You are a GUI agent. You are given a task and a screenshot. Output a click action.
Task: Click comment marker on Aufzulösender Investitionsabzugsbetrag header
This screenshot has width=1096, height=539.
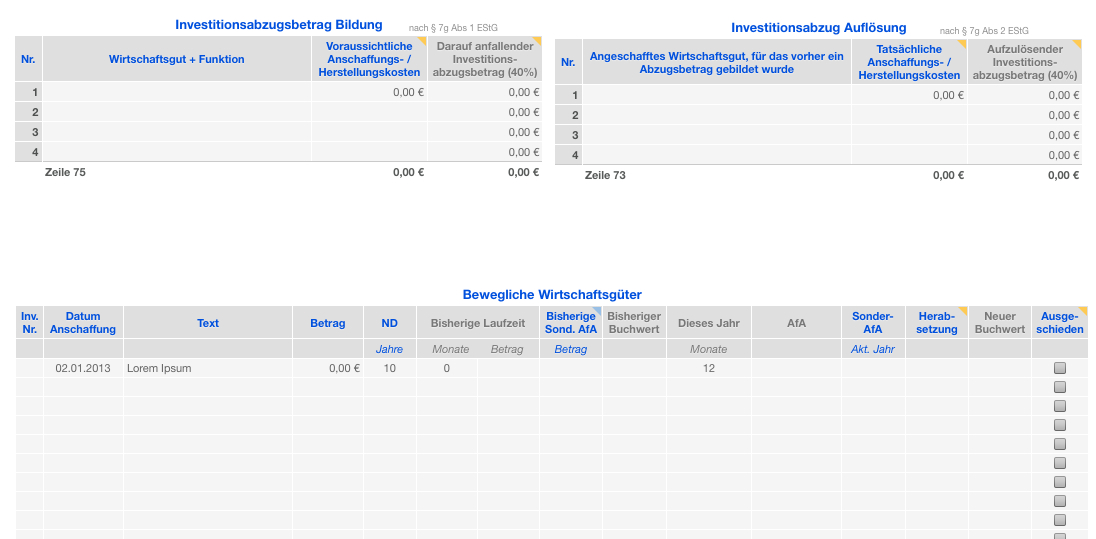[1076, 45]
